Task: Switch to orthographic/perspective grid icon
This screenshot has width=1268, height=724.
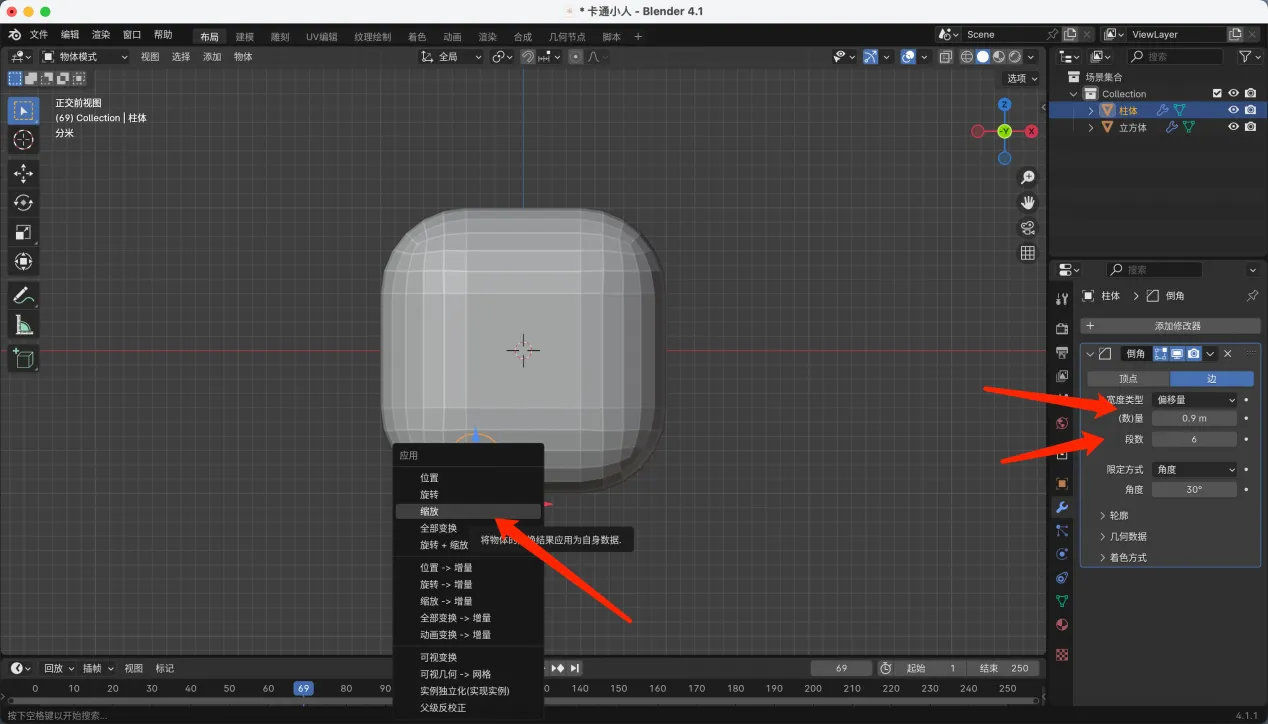Action: point(1027,253)
